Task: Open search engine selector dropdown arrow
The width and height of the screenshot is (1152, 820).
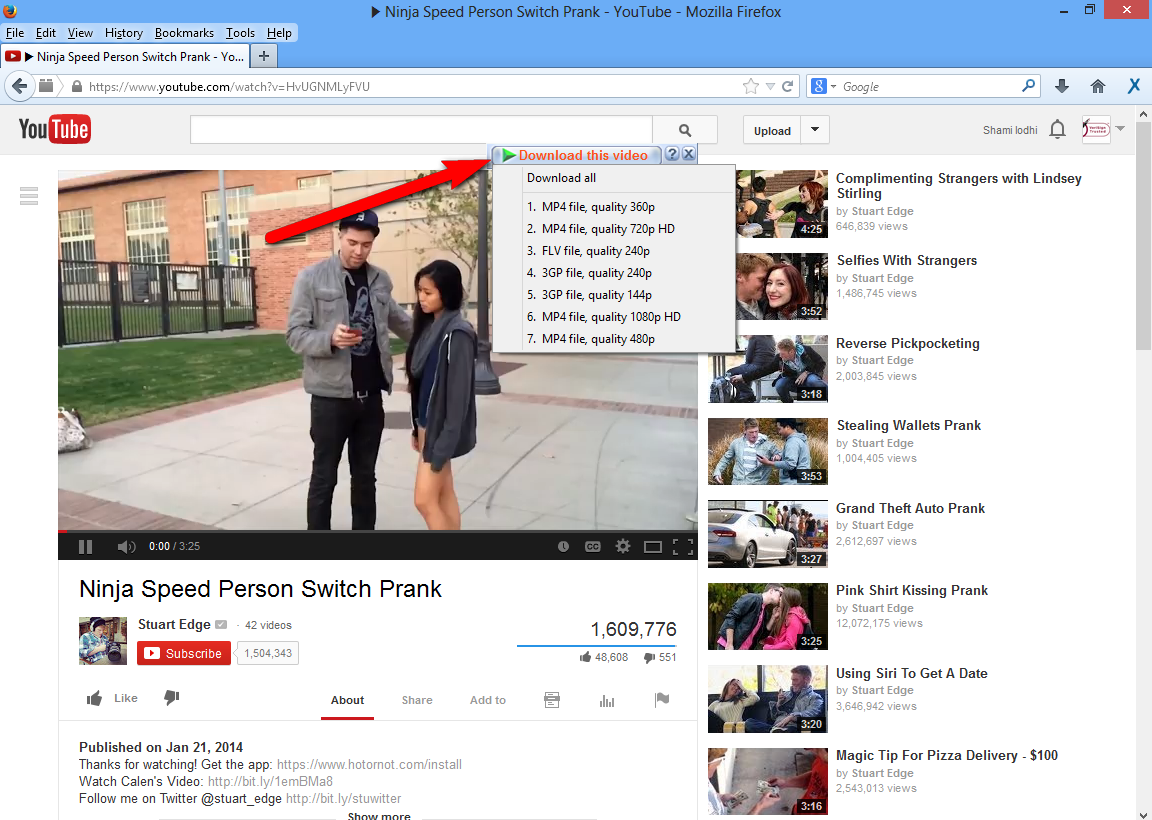Action: 833,87
